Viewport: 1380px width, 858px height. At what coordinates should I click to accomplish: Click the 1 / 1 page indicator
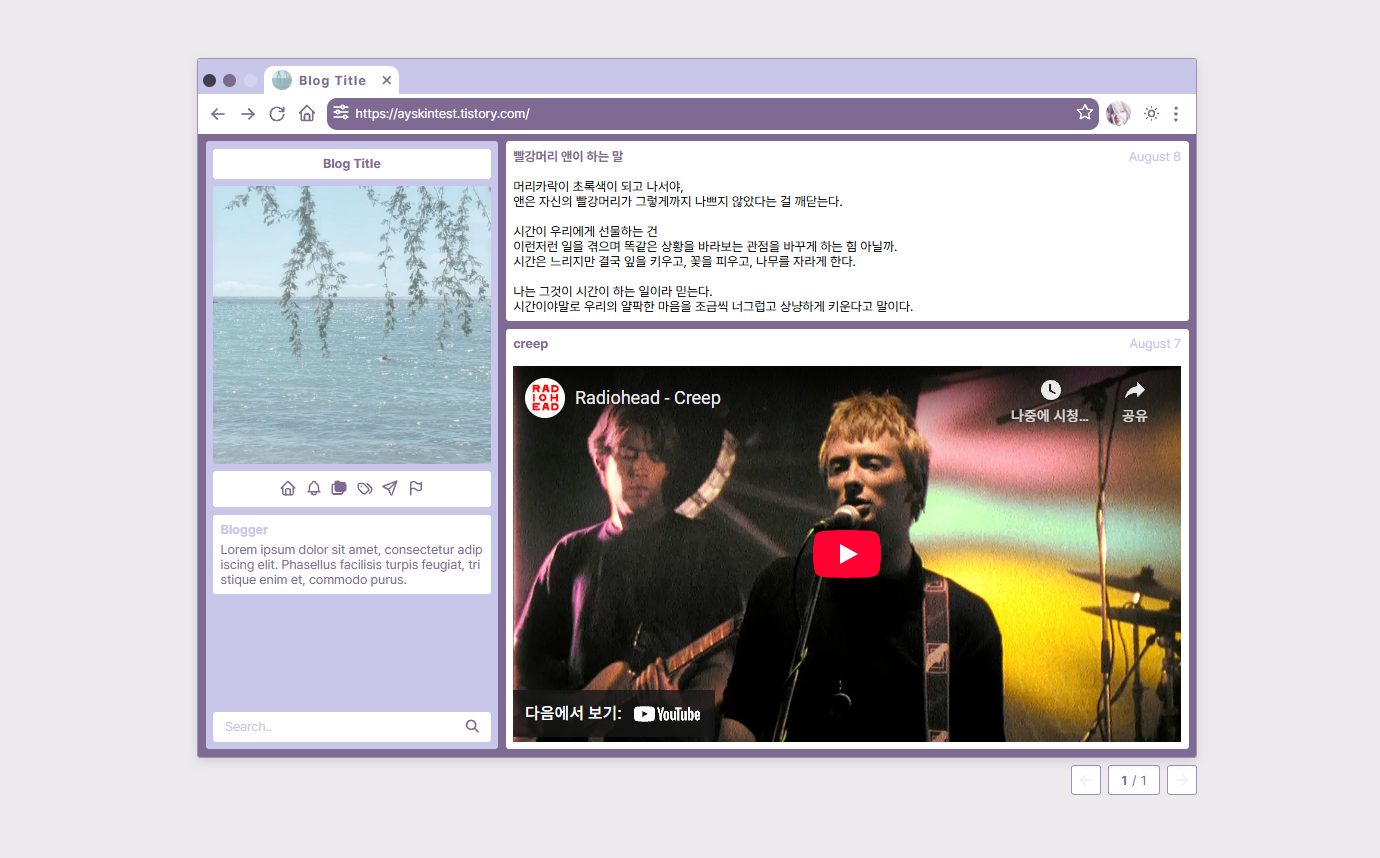(1134, 780)
